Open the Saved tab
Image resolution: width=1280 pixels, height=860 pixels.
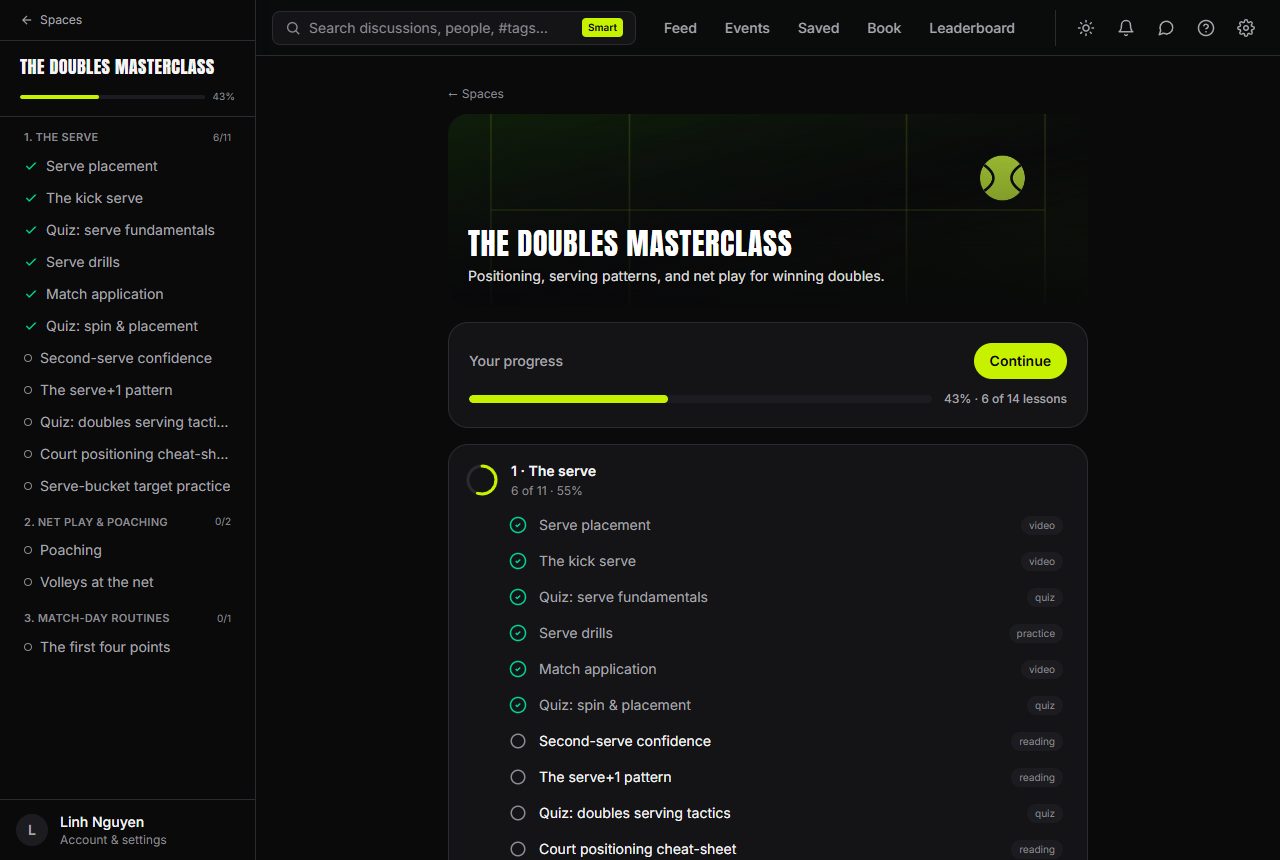[x=818, y=28]
